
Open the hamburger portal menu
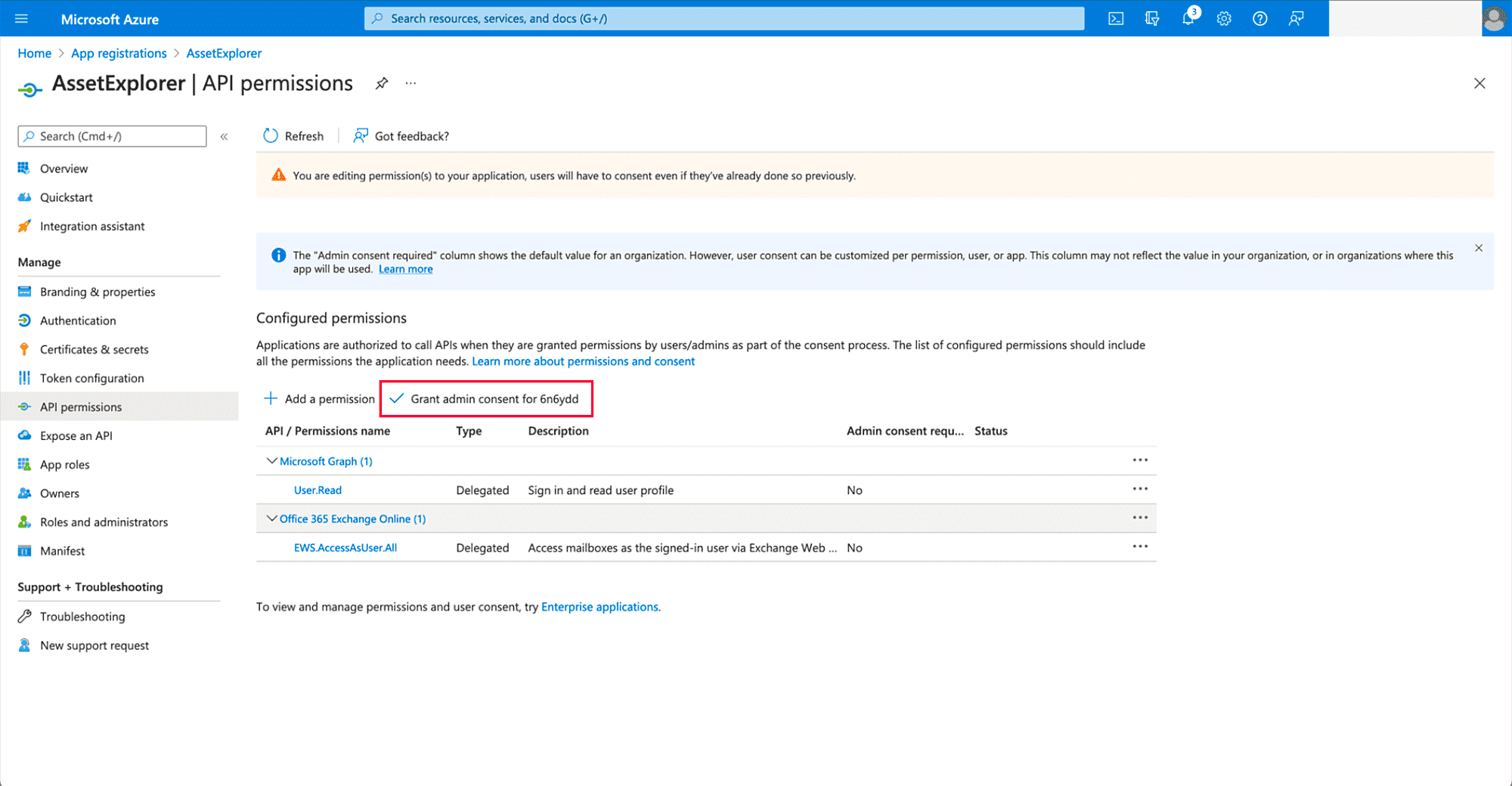pyautogui.click(x=21, y=19)
